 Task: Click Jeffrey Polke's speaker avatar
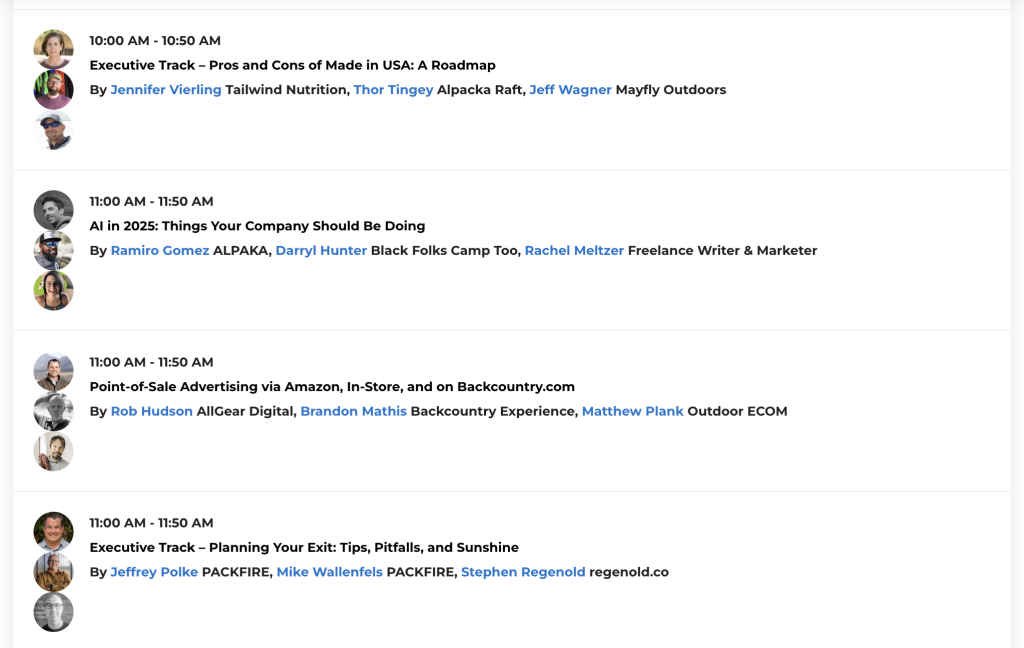coord(53,532)
